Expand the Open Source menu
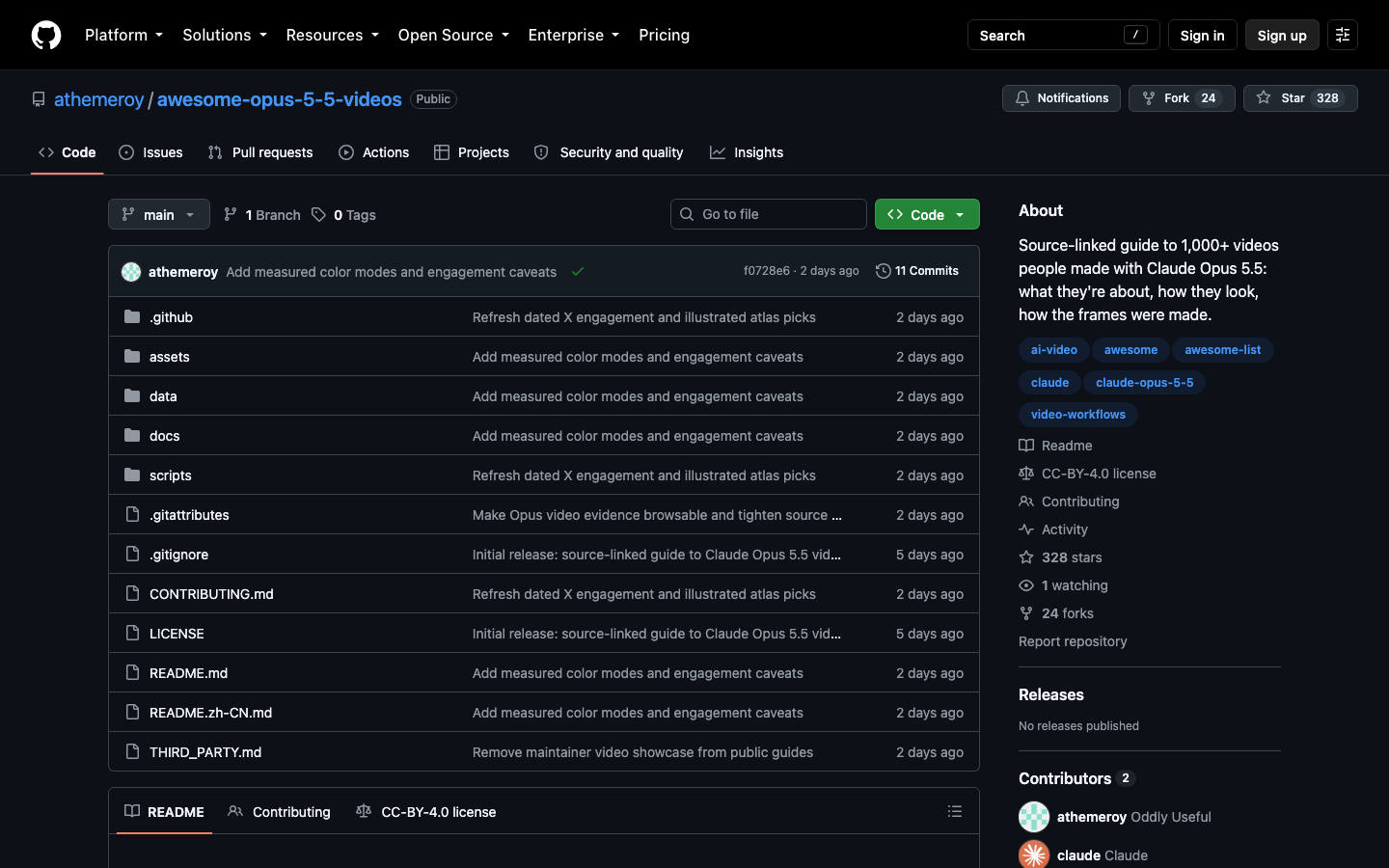This screenshot has width=1389, height=868. [453, 35]
